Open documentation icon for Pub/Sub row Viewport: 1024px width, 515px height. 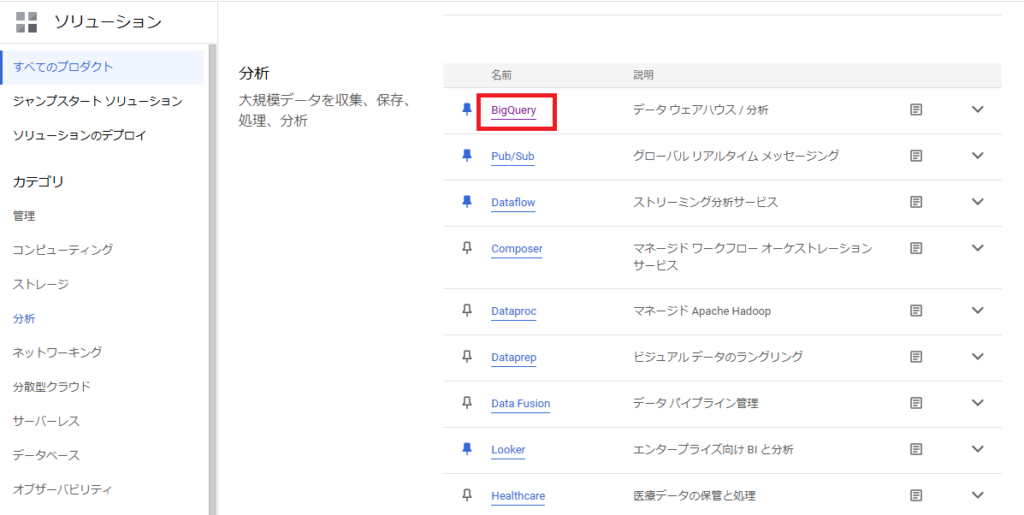coord(916,155)
